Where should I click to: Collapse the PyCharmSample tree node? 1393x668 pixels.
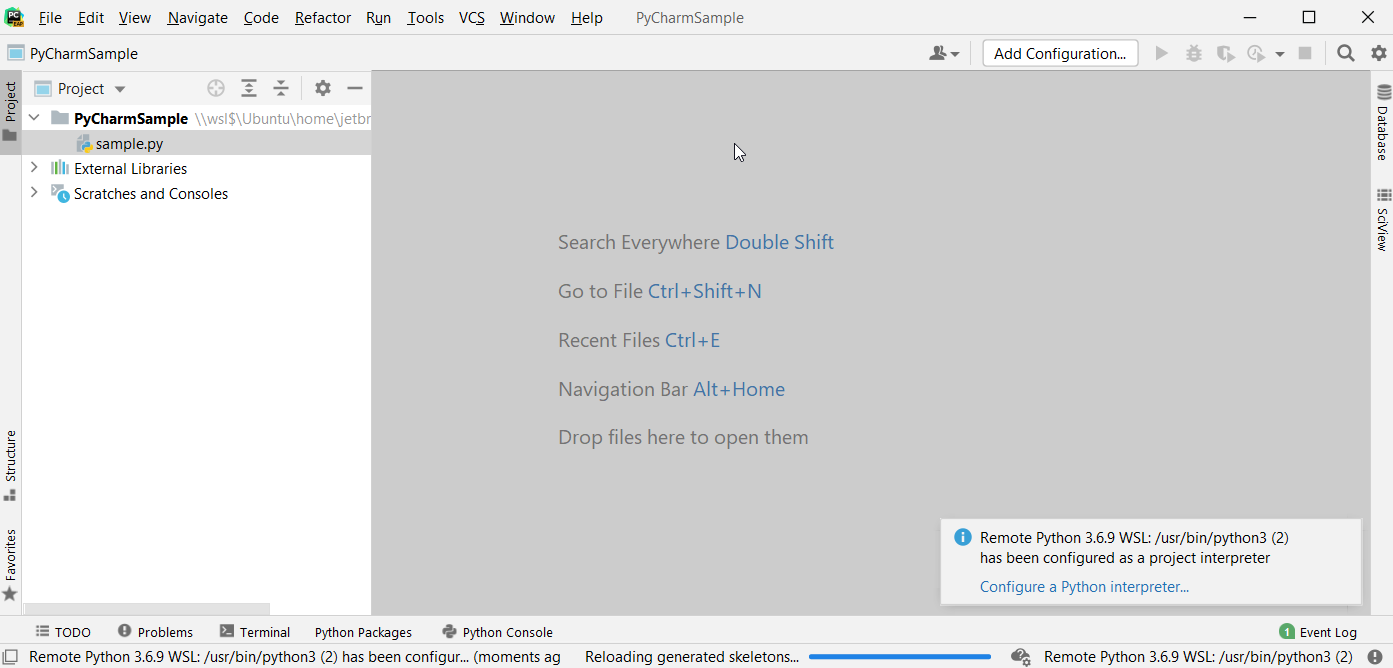34,118
